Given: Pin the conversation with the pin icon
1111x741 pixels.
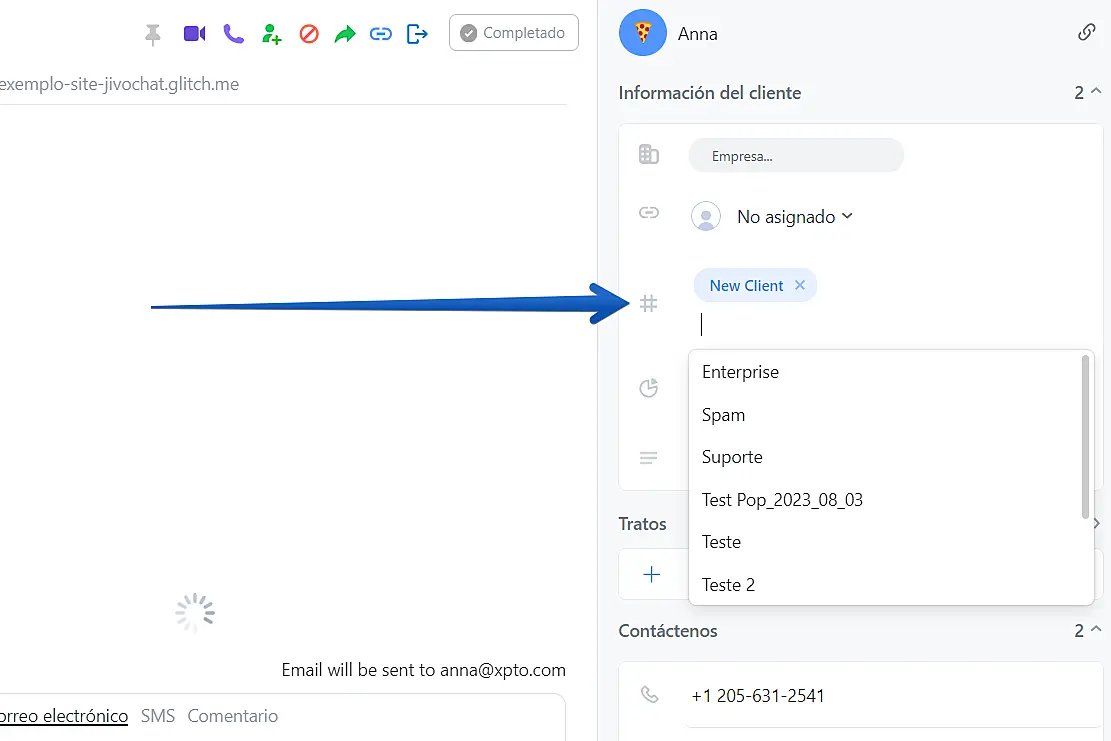Looking at the screenshot, I should pyautogui.click(x=152, y=34).
